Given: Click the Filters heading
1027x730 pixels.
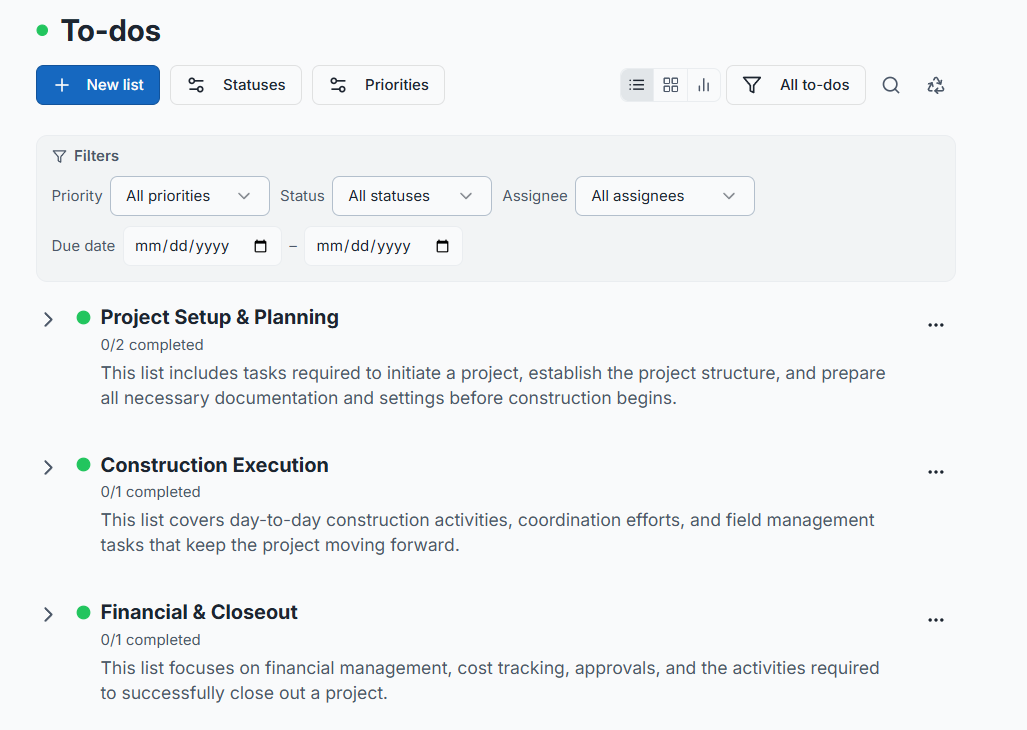Looking at the screenshot, I should click(96, 156).
